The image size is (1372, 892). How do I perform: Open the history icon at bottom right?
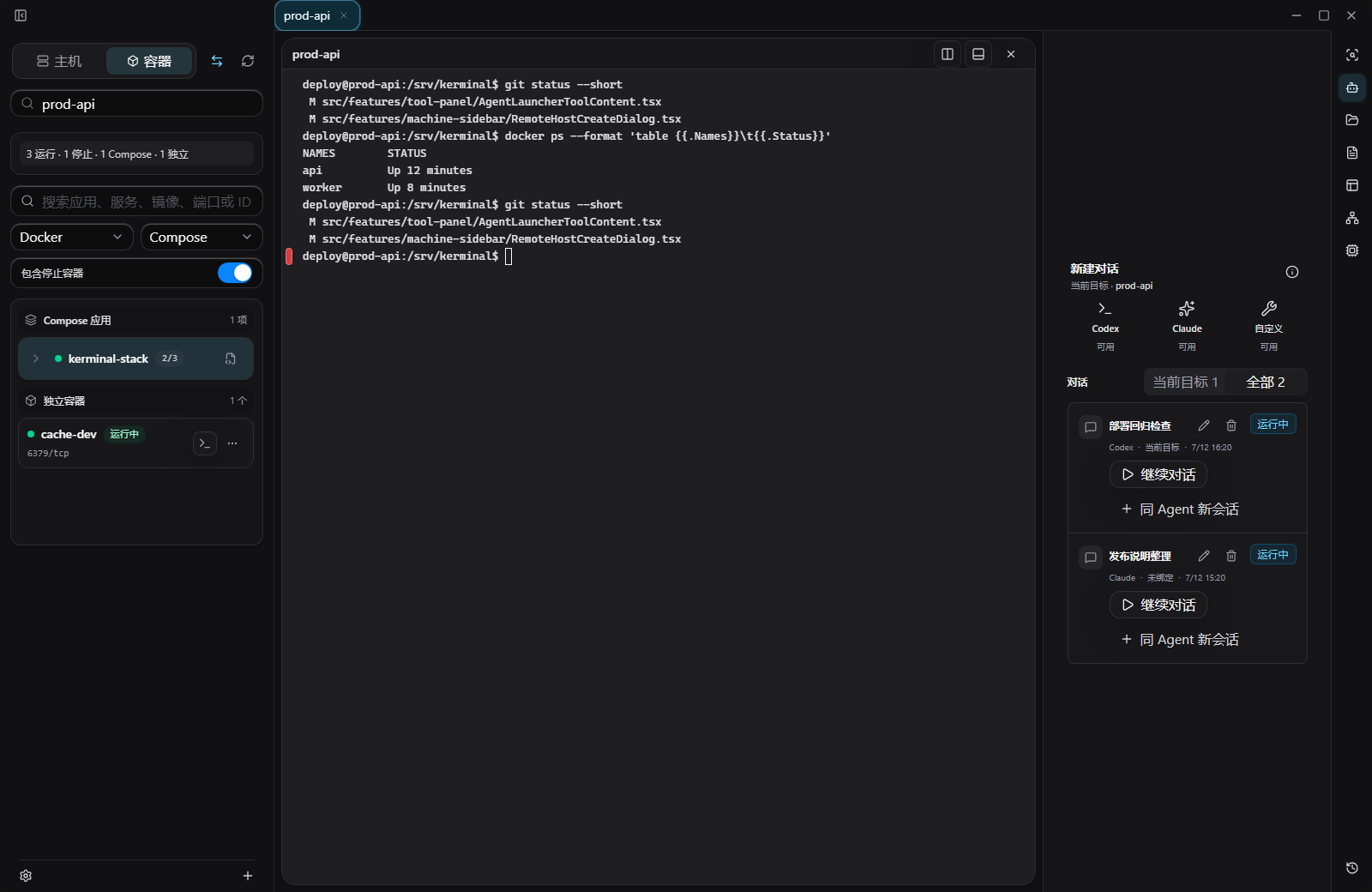(x=1352, y=868)
